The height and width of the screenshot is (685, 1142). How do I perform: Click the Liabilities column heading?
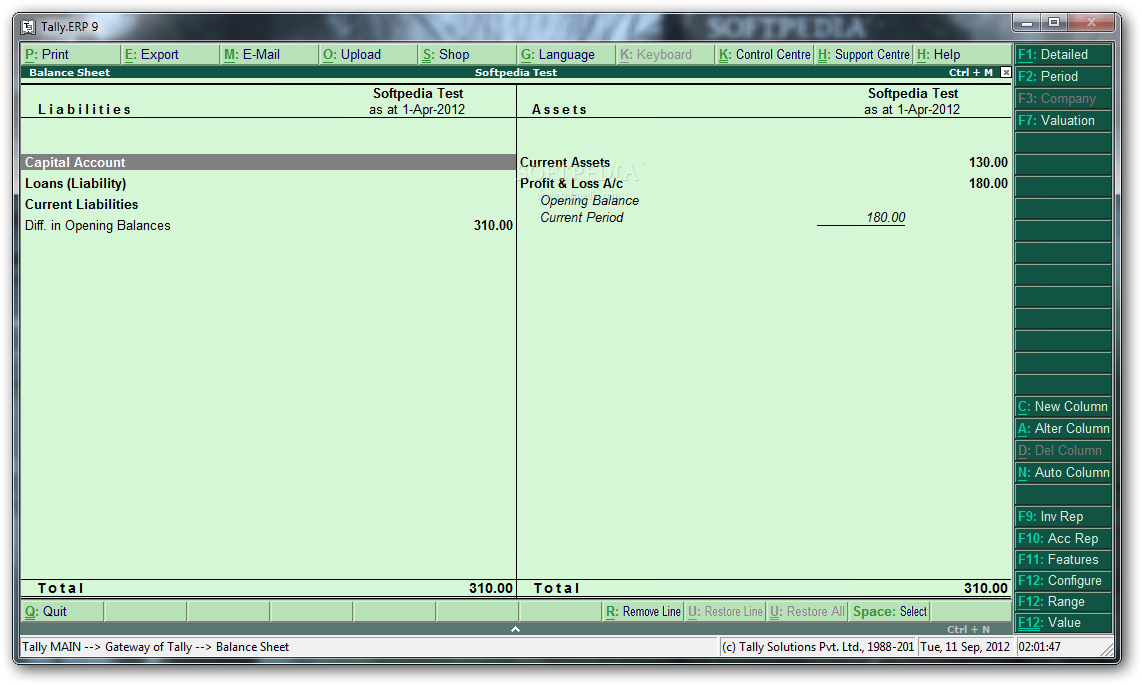[x=84, y=109]
